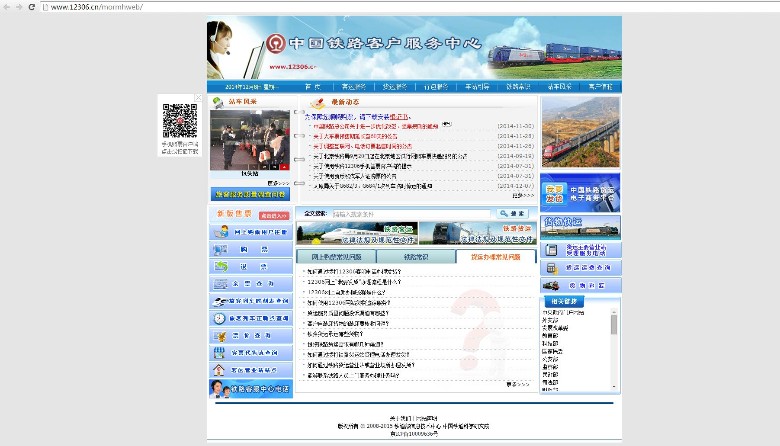The image size is (780, 446).
Task: Open the 铁路货运 laws banner with blue locomotive
Action: [x=478, y=233]
